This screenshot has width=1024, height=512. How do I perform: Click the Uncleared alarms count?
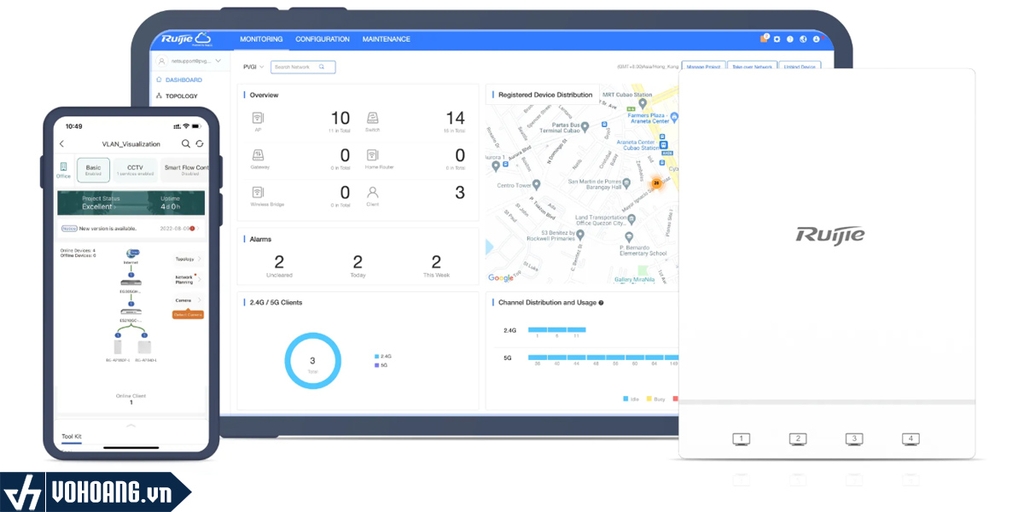tap(279, 262)
